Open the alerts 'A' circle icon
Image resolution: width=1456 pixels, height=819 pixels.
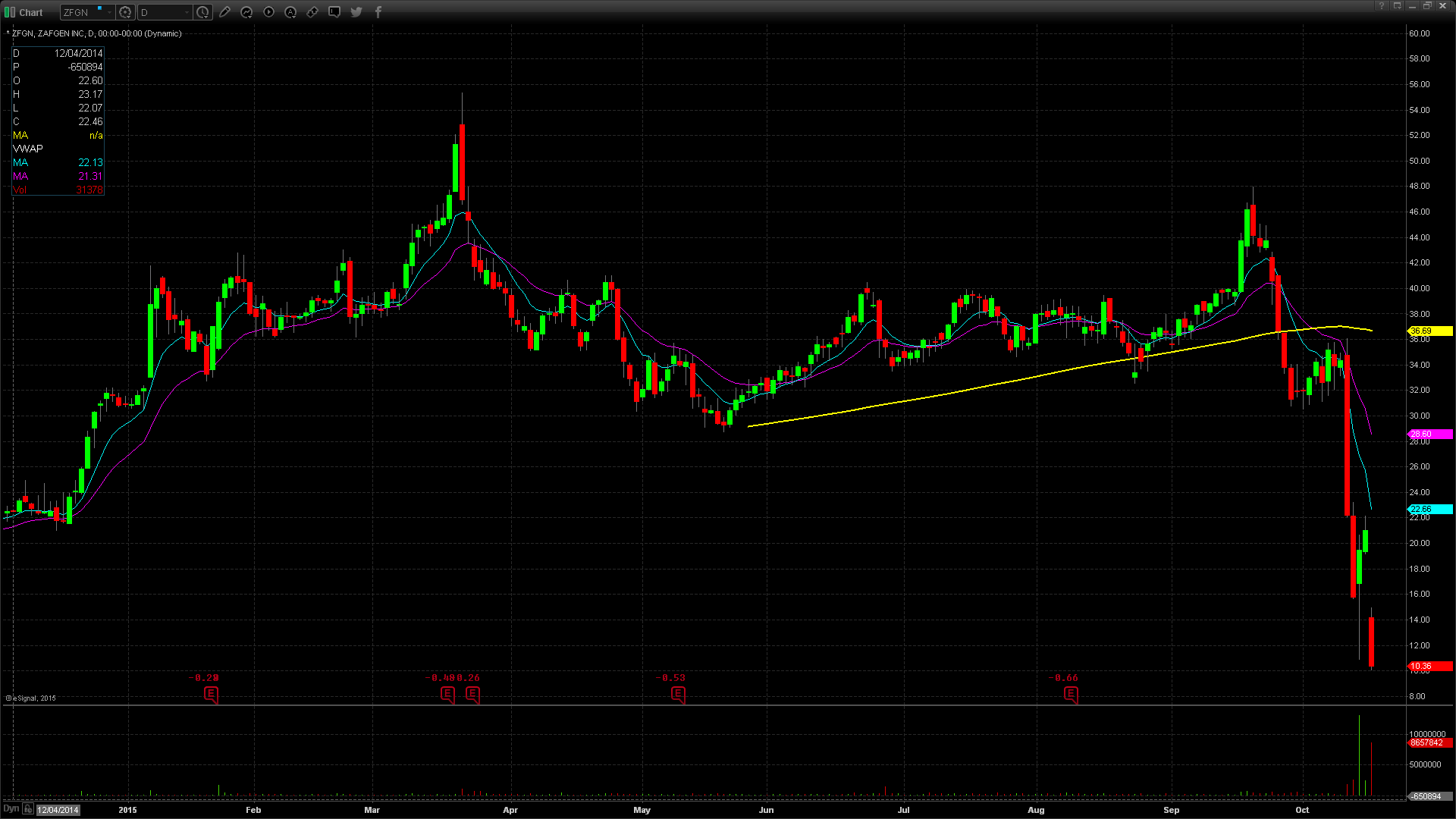(x=290, y=12)
